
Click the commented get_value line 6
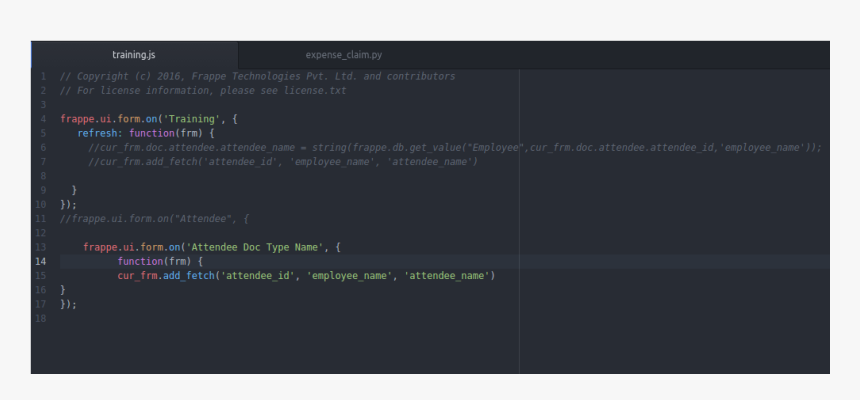455,148
